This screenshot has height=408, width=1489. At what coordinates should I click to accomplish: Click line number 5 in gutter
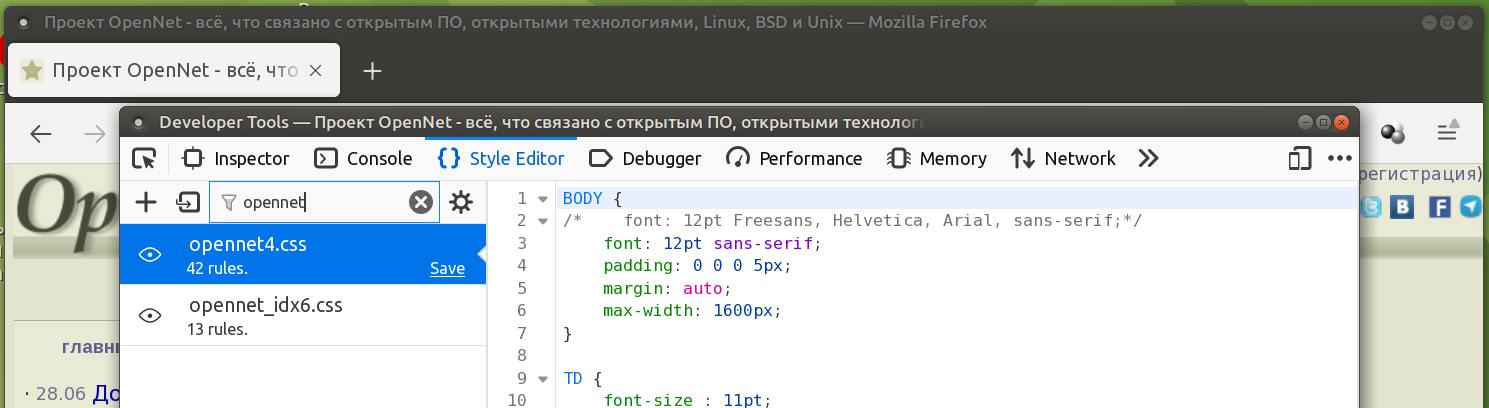click(521, 288)
